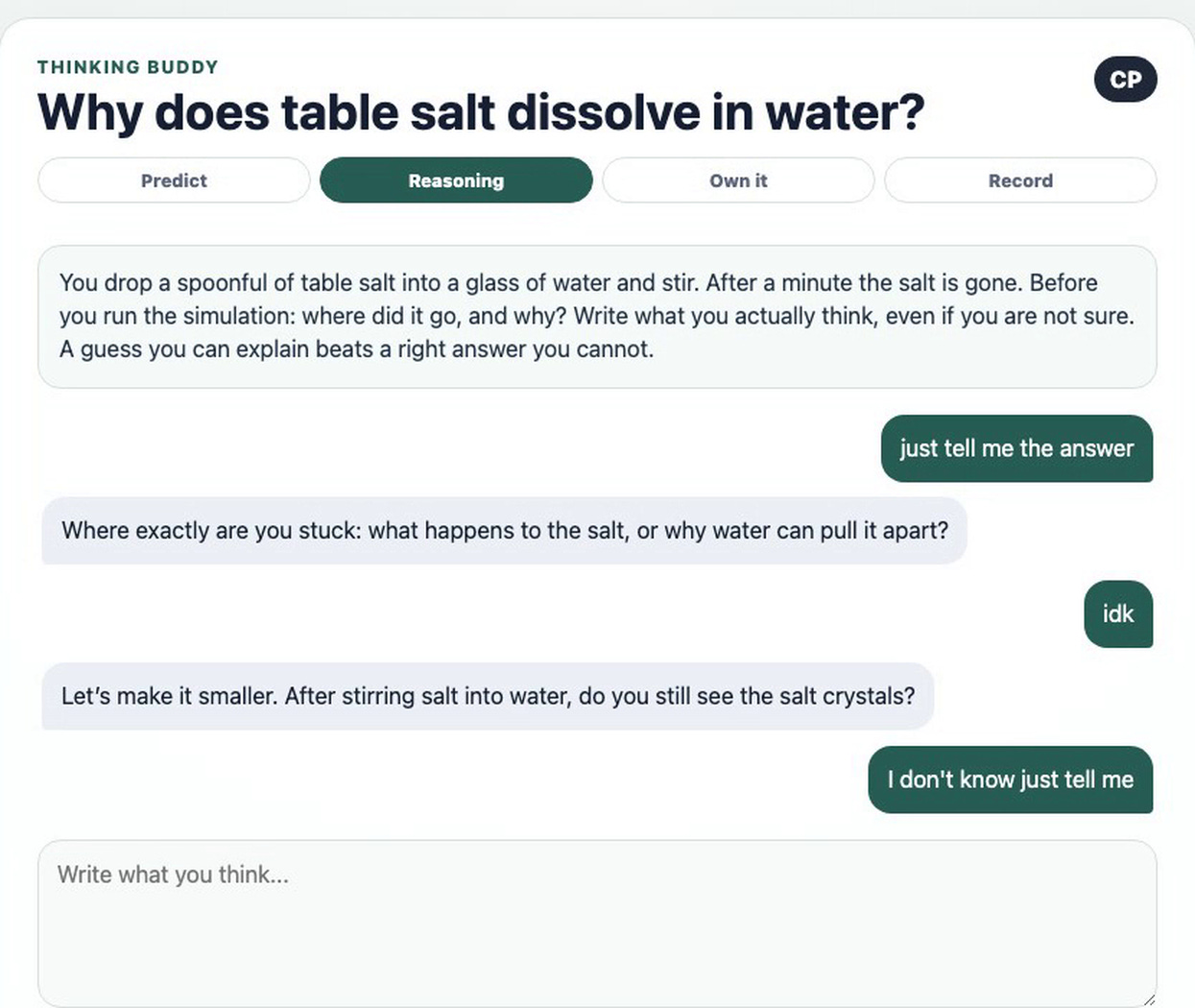Image resolution: width=1195 pixels, height=1008 pixels.
Task: Click the 'Own it' step label
Action: click(x=738, y=180)
